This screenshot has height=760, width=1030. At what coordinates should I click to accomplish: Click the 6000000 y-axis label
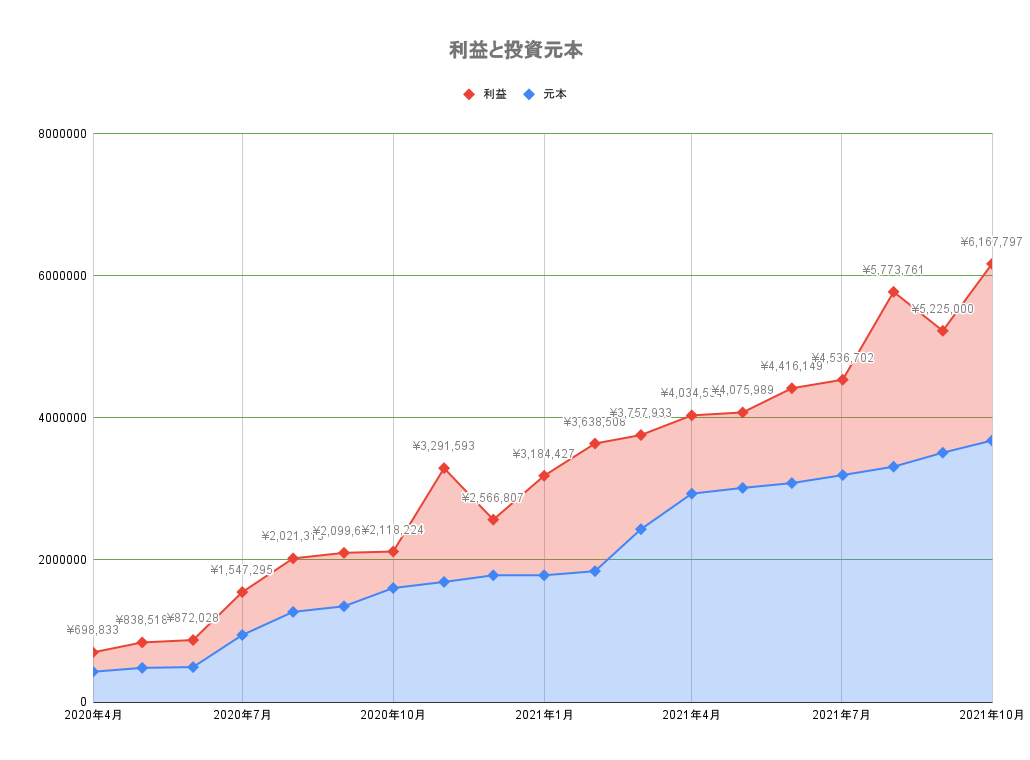[x=62, y=276]
